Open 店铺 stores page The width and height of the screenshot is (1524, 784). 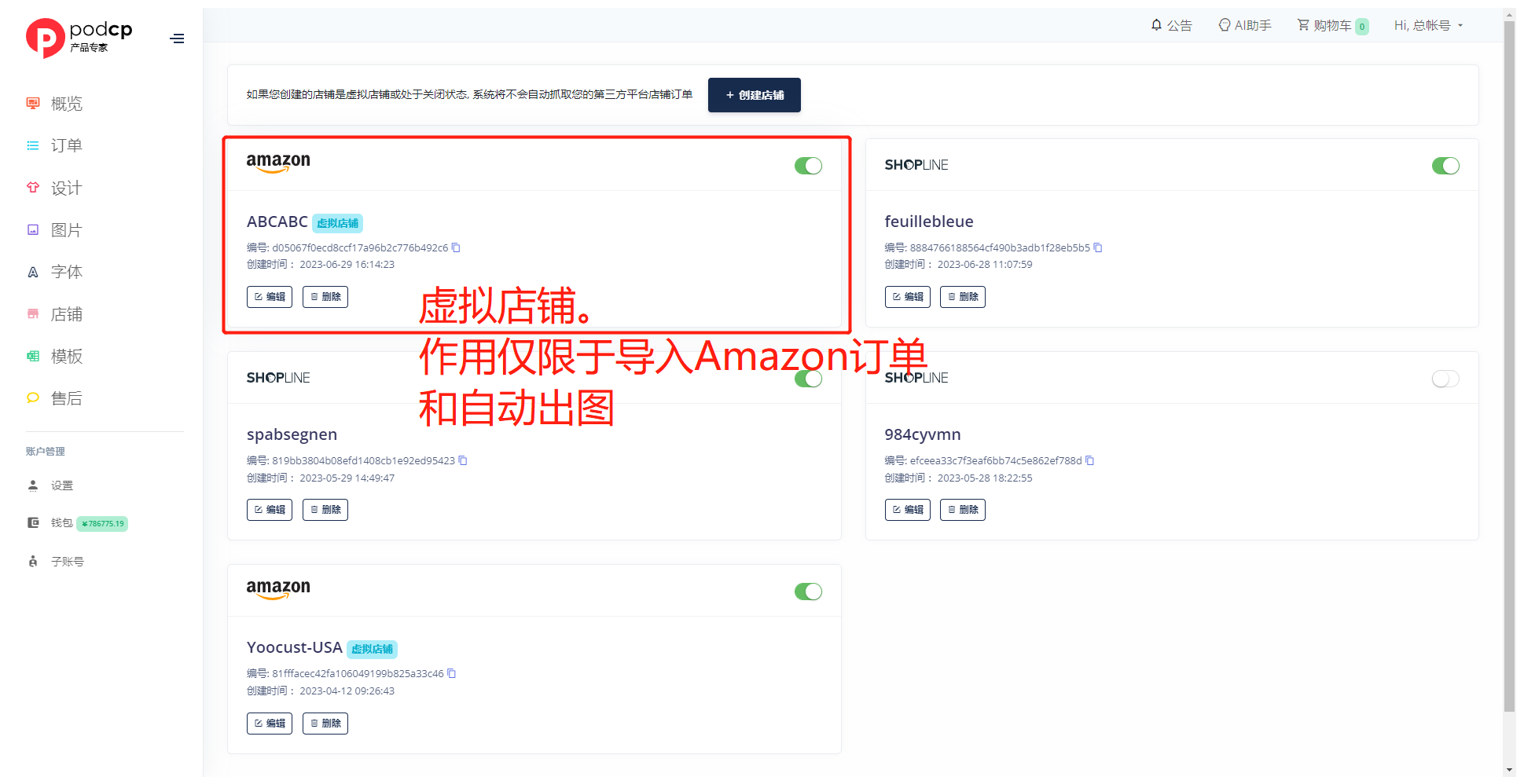tap(67, 314)
